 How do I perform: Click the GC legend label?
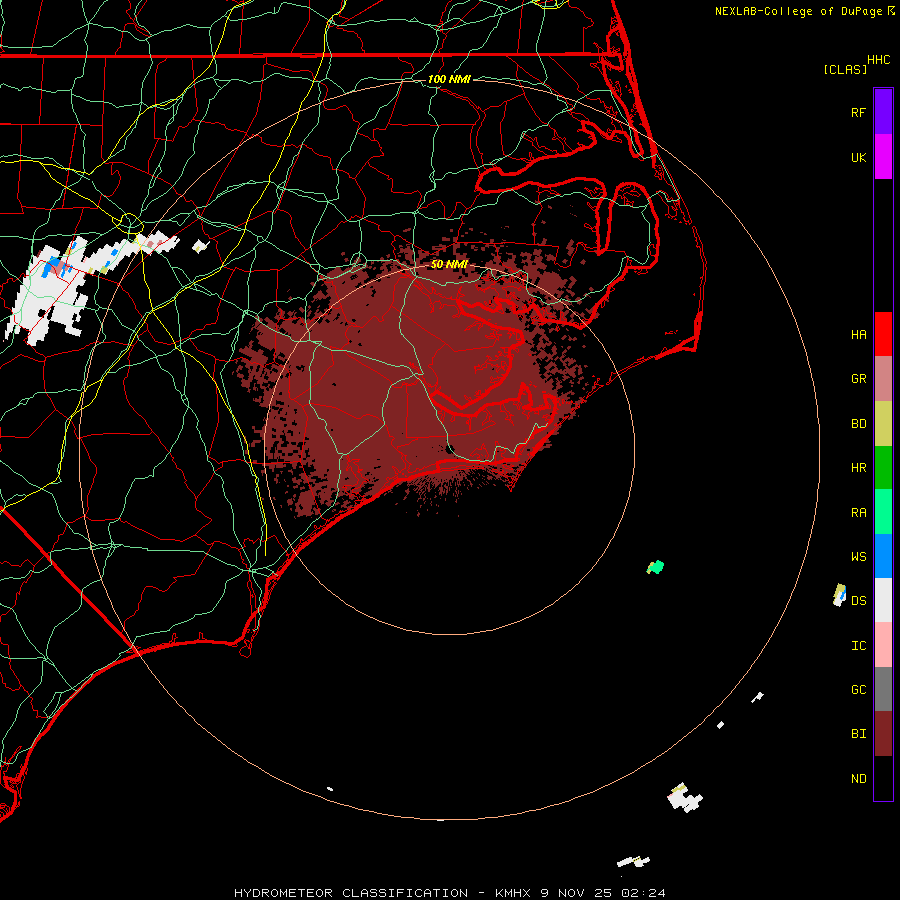[x=859, y=690]
